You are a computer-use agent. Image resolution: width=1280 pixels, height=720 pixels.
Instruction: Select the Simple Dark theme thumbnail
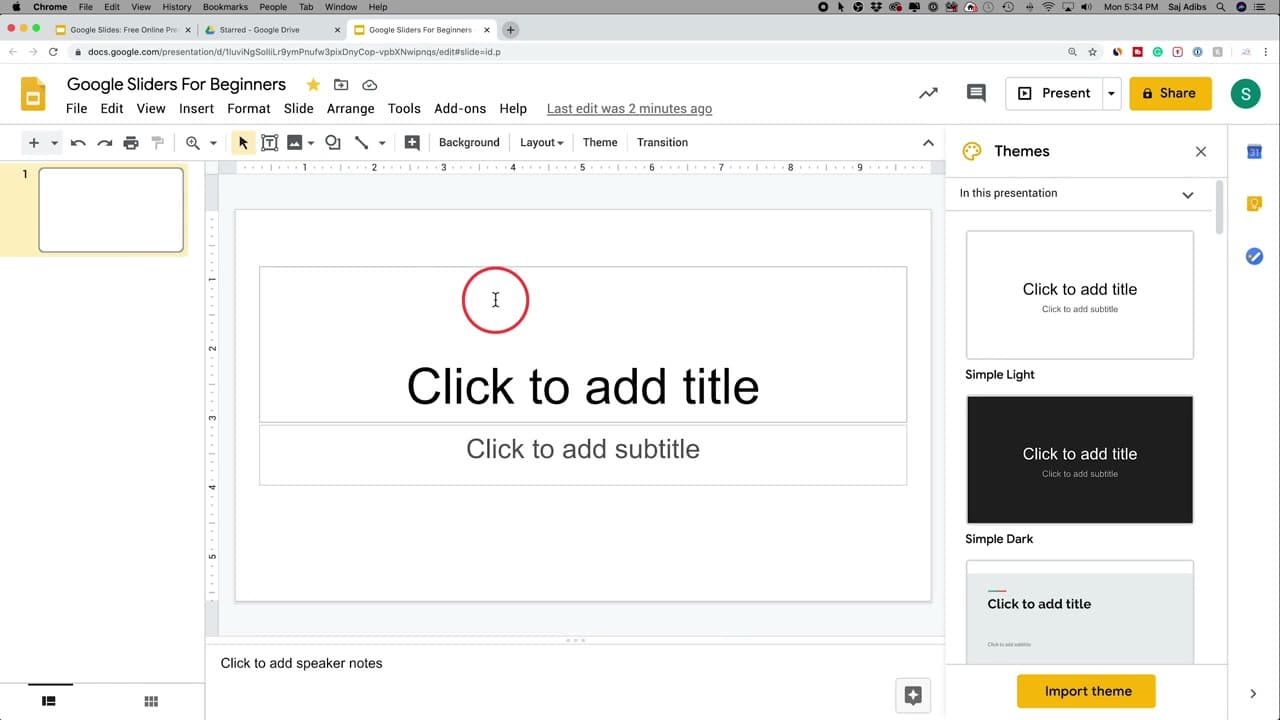click(1080, 460)
